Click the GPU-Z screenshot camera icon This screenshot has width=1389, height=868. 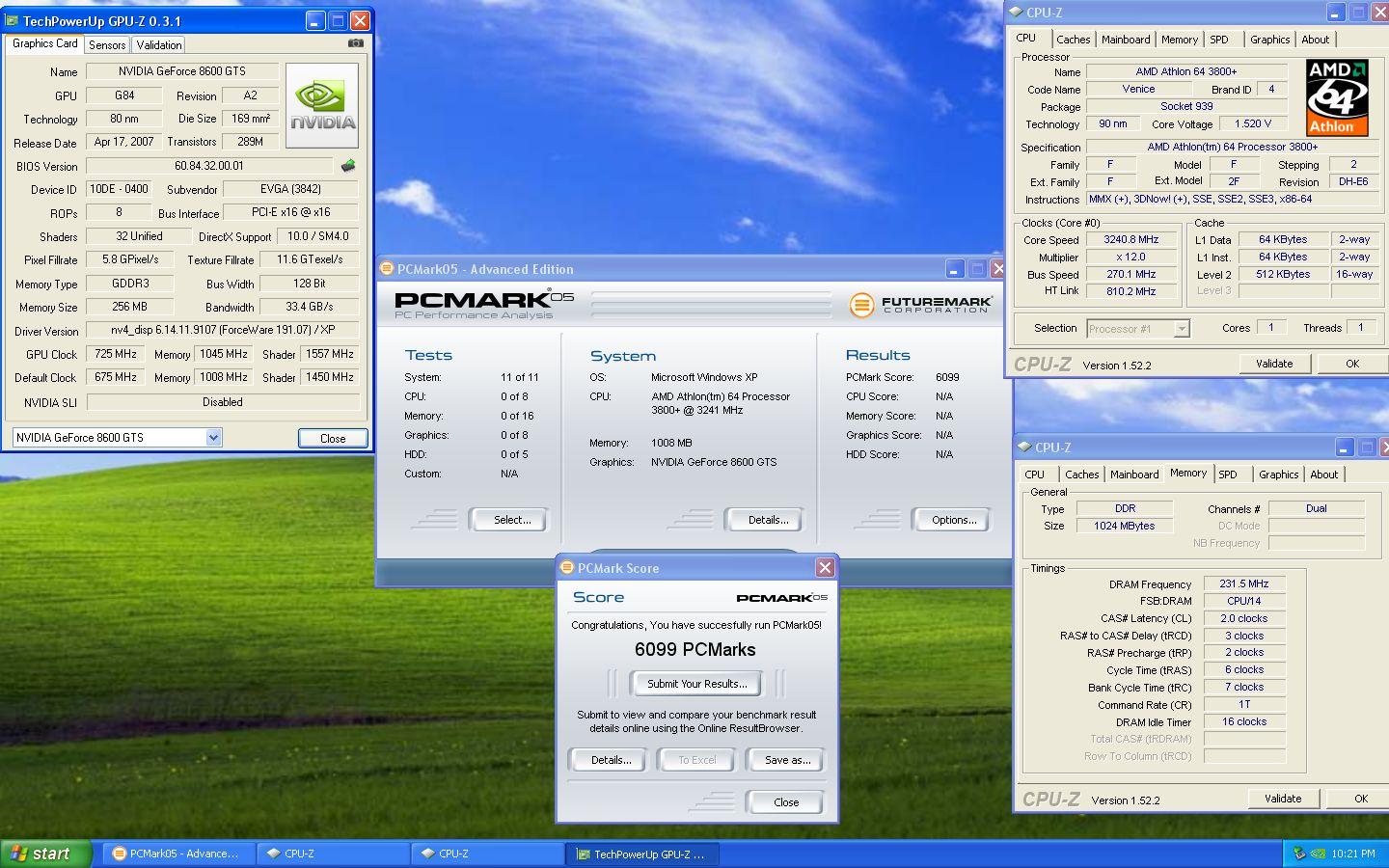[356, 43]
